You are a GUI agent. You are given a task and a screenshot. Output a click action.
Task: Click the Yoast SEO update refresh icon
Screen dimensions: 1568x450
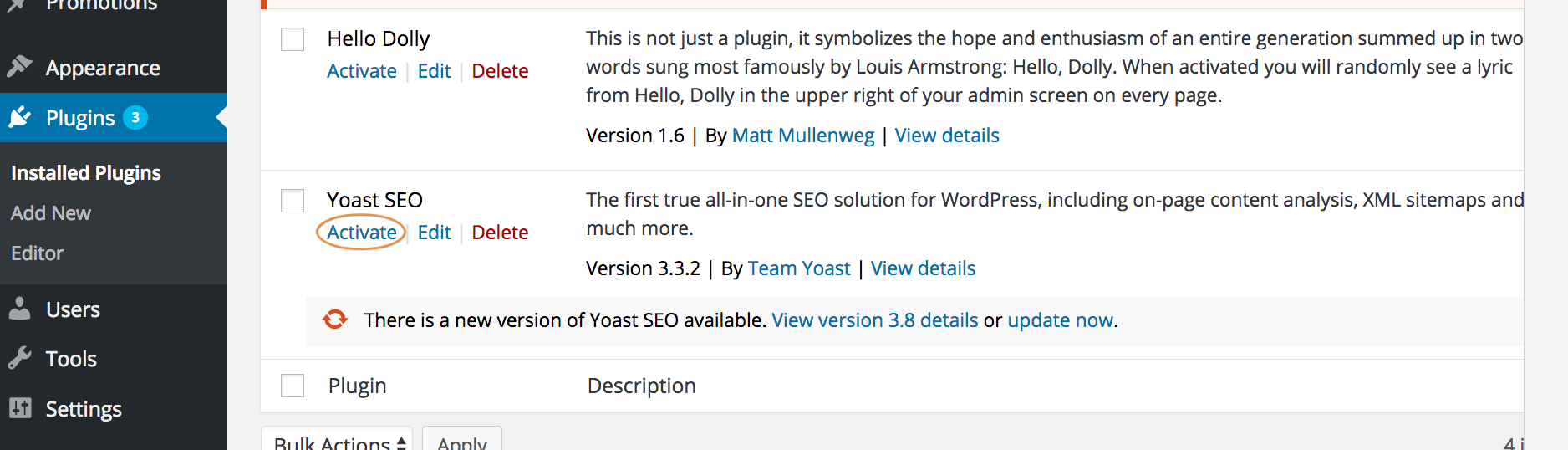pyautogui.click(x=335, y=320)
